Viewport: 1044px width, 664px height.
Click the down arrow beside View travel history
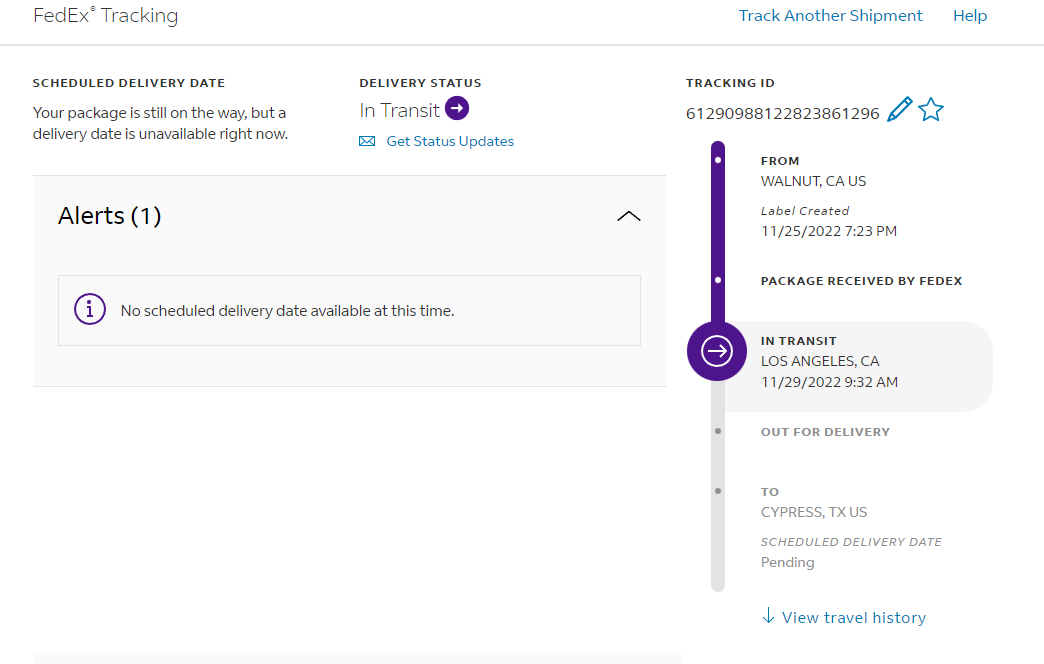tap(768, 616)
